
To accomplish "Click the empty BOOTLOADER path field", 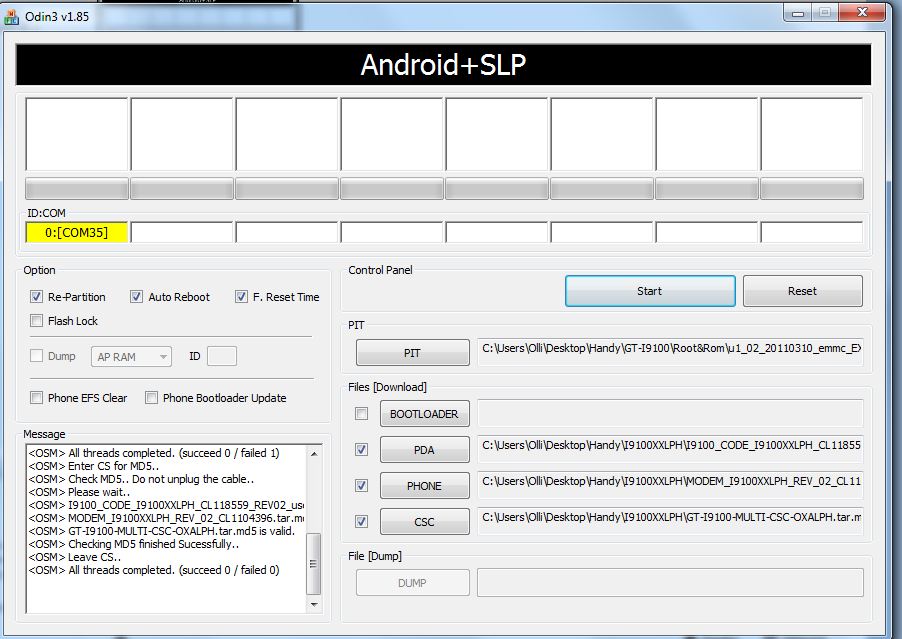I will pyautogui.click(x=670, y=413).
